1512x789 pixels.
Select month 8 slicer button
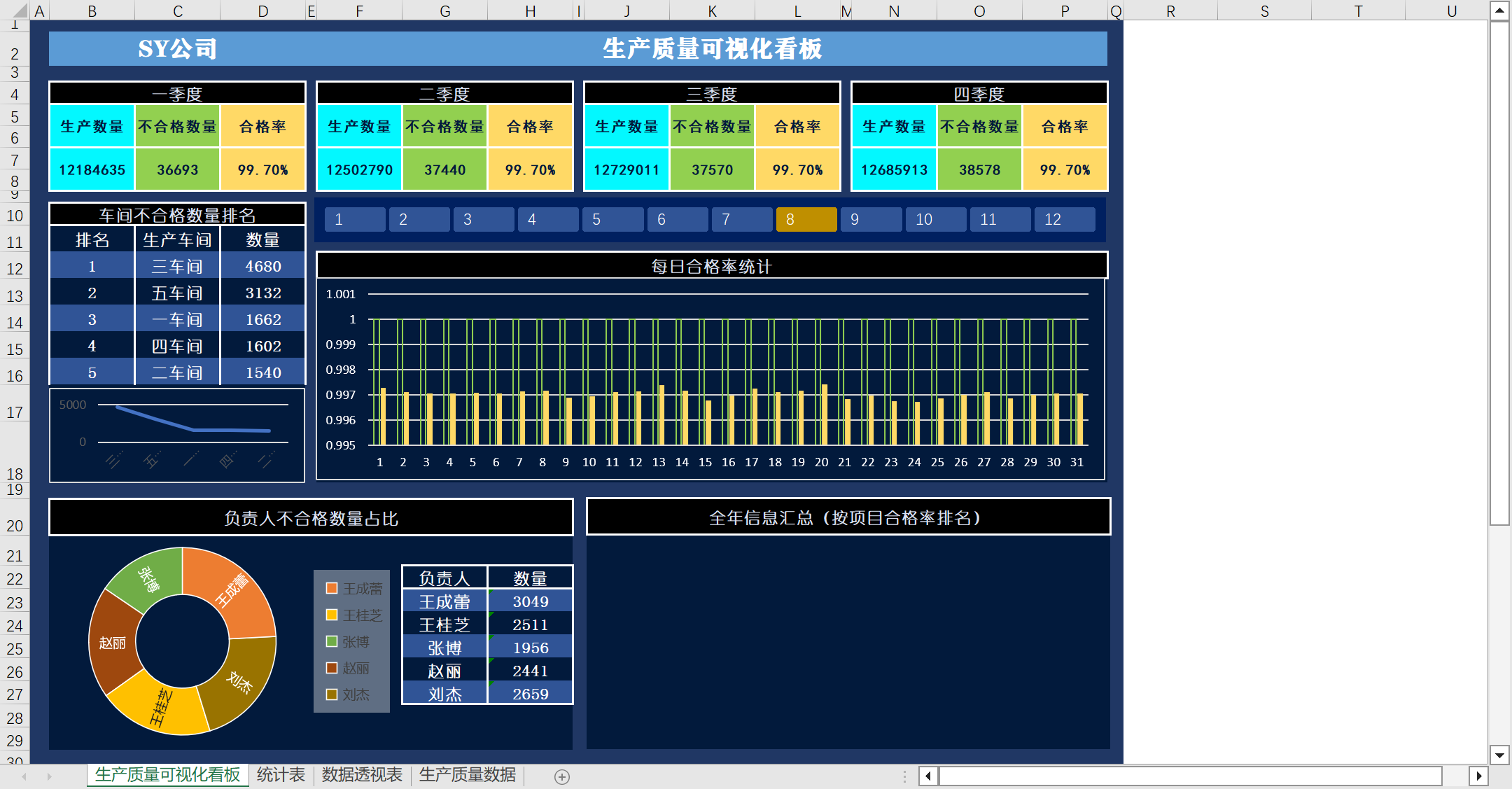pyautogui.click(x=806, y=219)
